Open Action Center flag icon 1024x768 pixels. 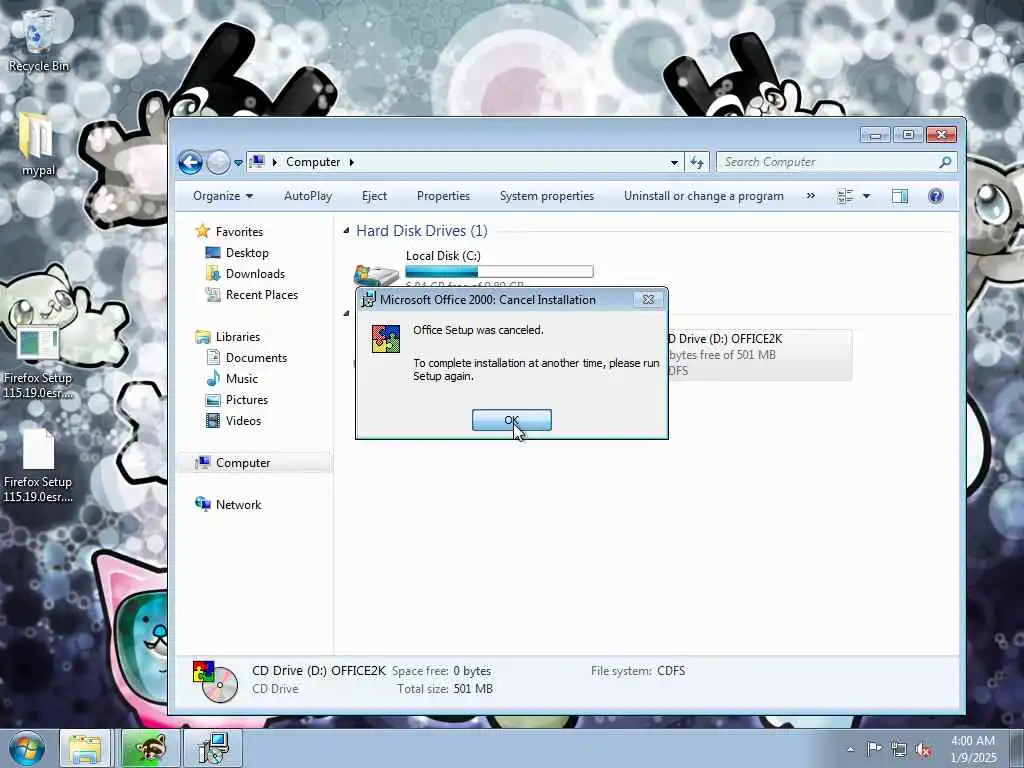(x=874, y=749)
